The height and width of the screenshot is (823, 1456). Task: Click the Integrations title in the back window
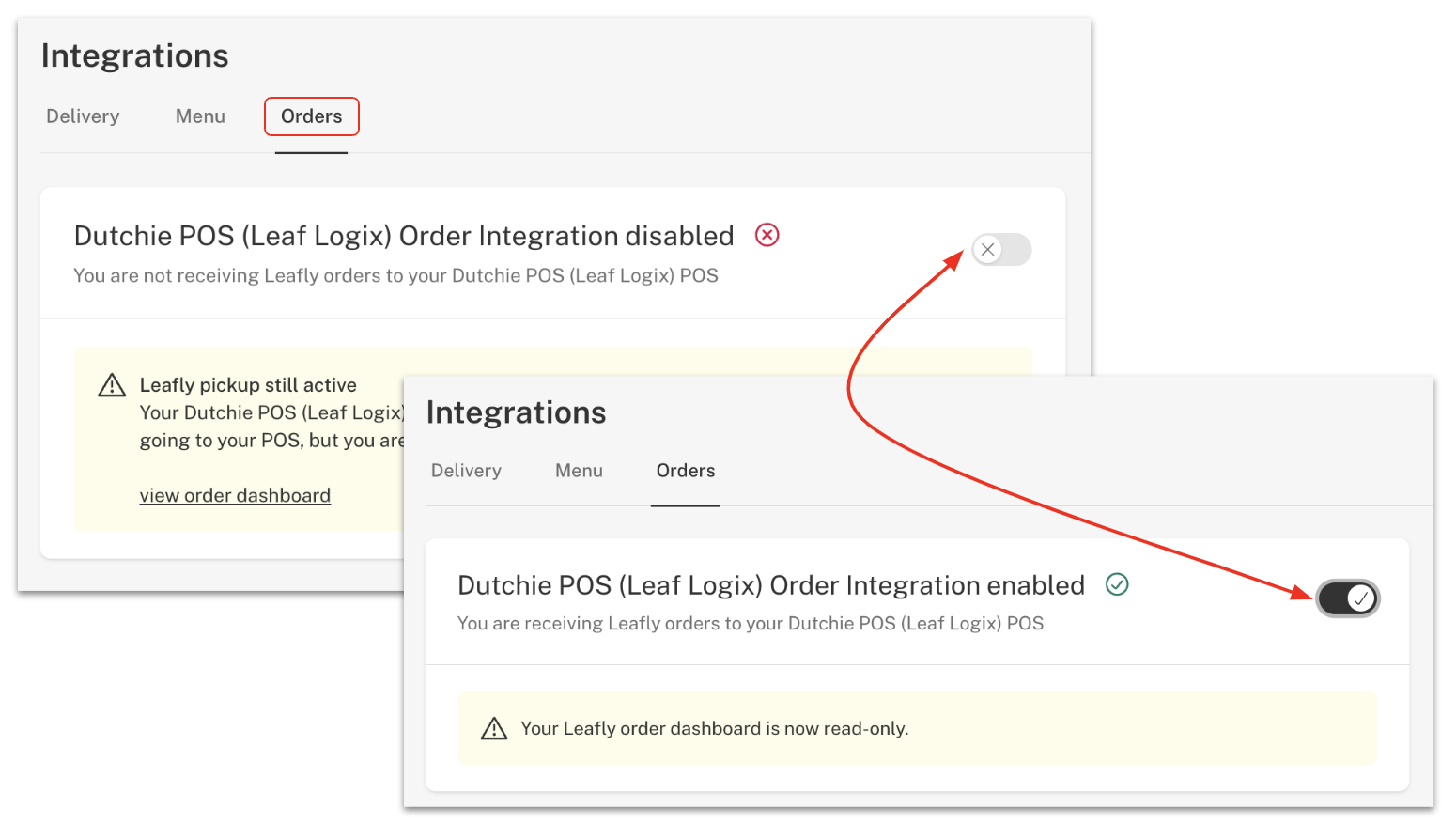135,56
